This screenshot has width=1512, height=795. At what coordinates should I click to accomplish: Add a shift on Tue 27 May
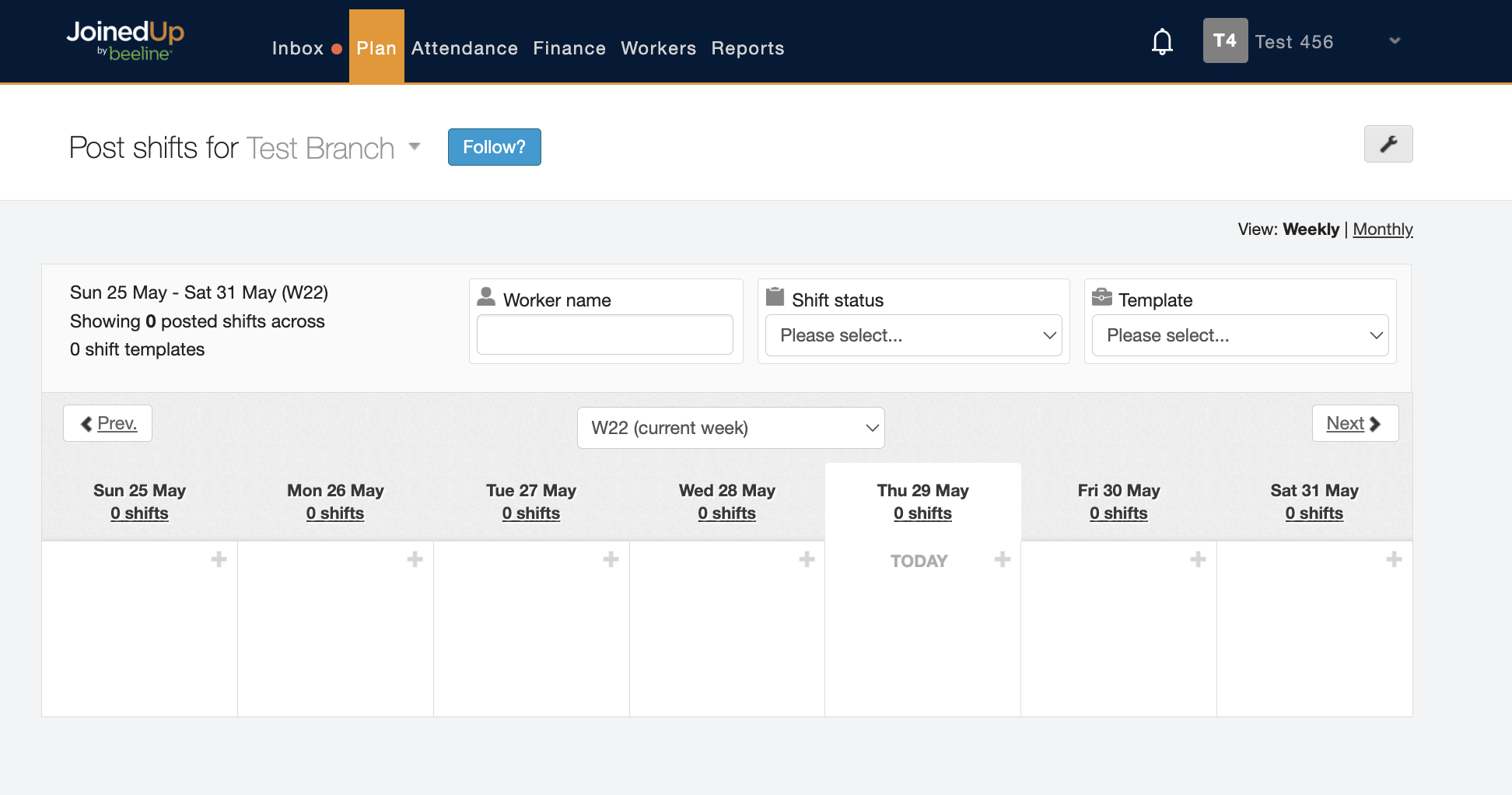click(611, 559)
